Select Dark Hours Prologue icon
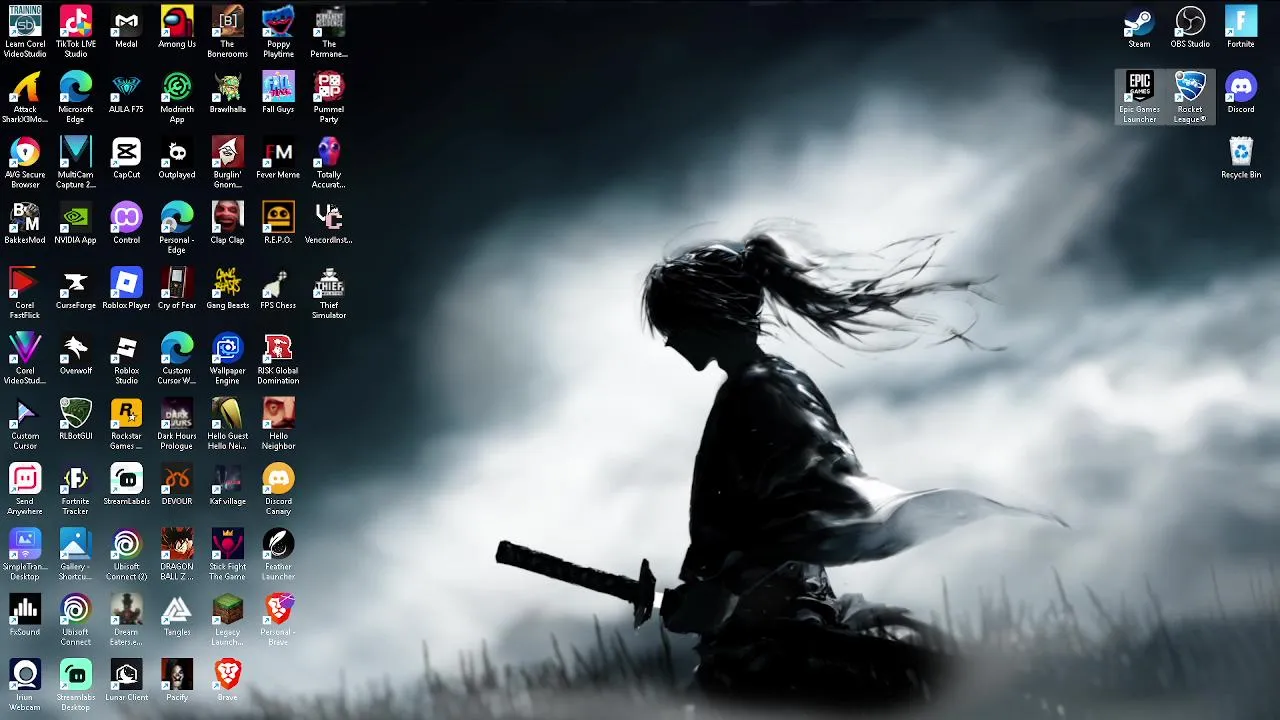The width and height of the screenshot is (1280, 720). 177,413
